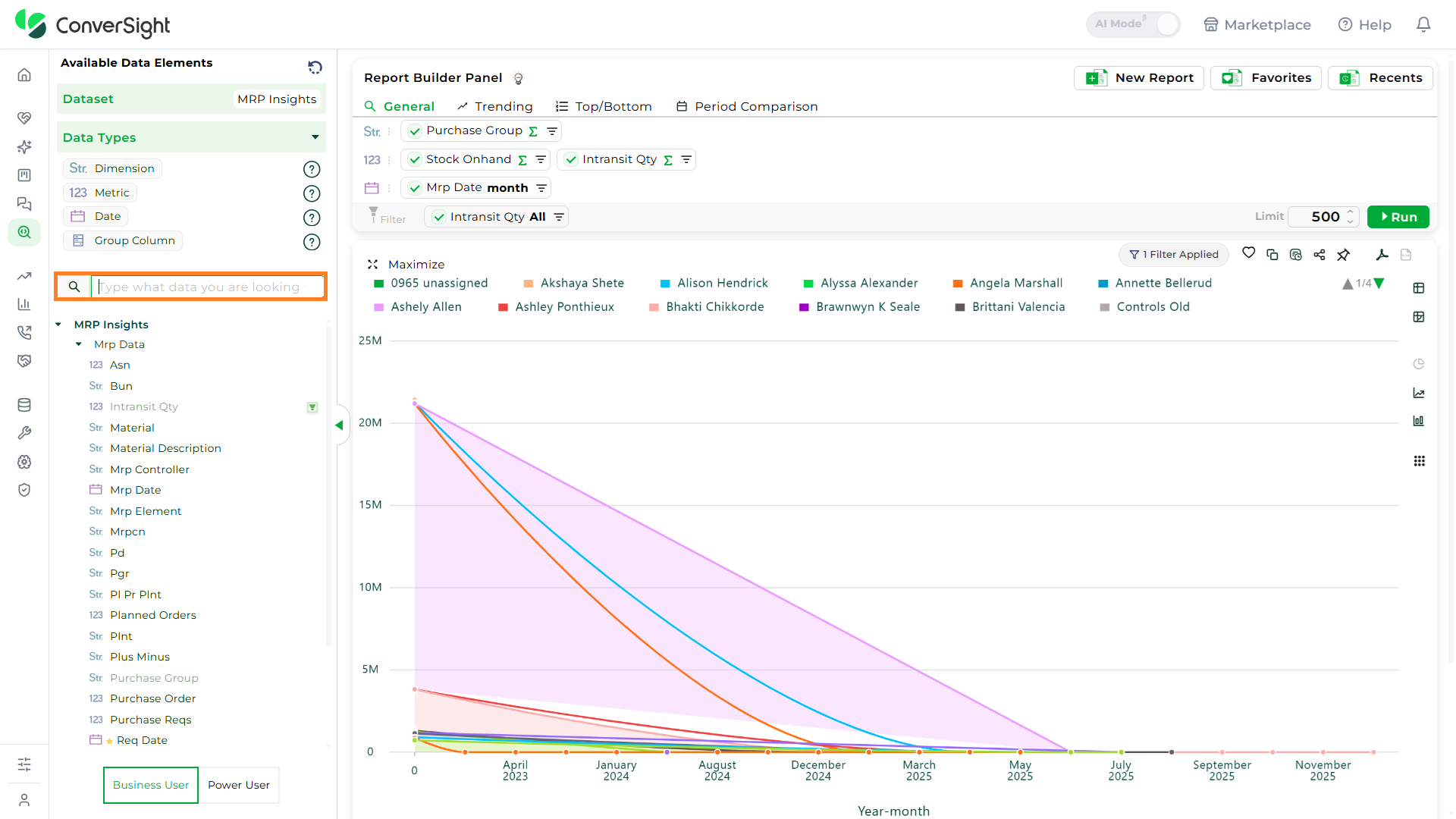The width and height of the screenshot is (1456, 819).
Task: Open the chart grid options icon
Action: click(x=1419, y=461)
